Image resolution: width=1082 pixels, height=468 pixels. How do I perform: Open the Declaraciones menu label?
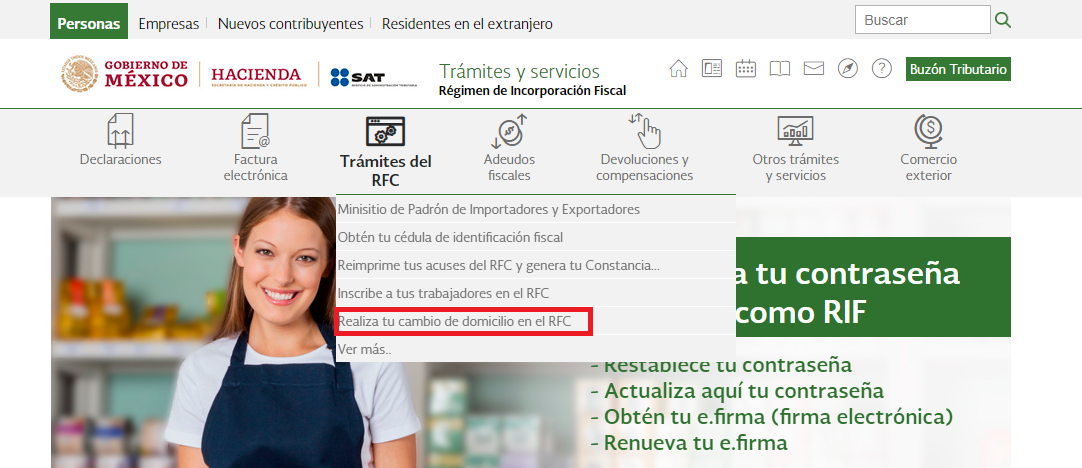pos(120,159)
